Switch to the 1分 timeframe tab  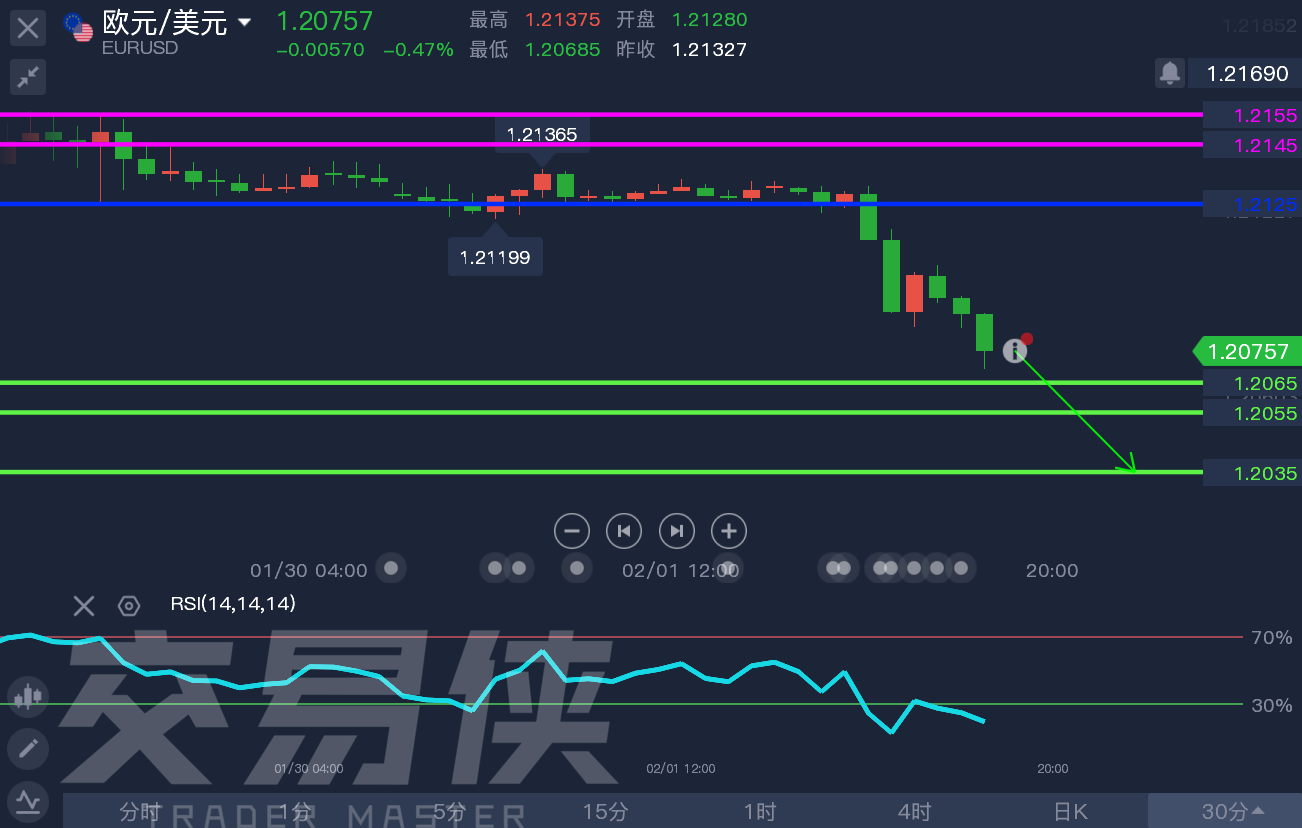point(295,811)
